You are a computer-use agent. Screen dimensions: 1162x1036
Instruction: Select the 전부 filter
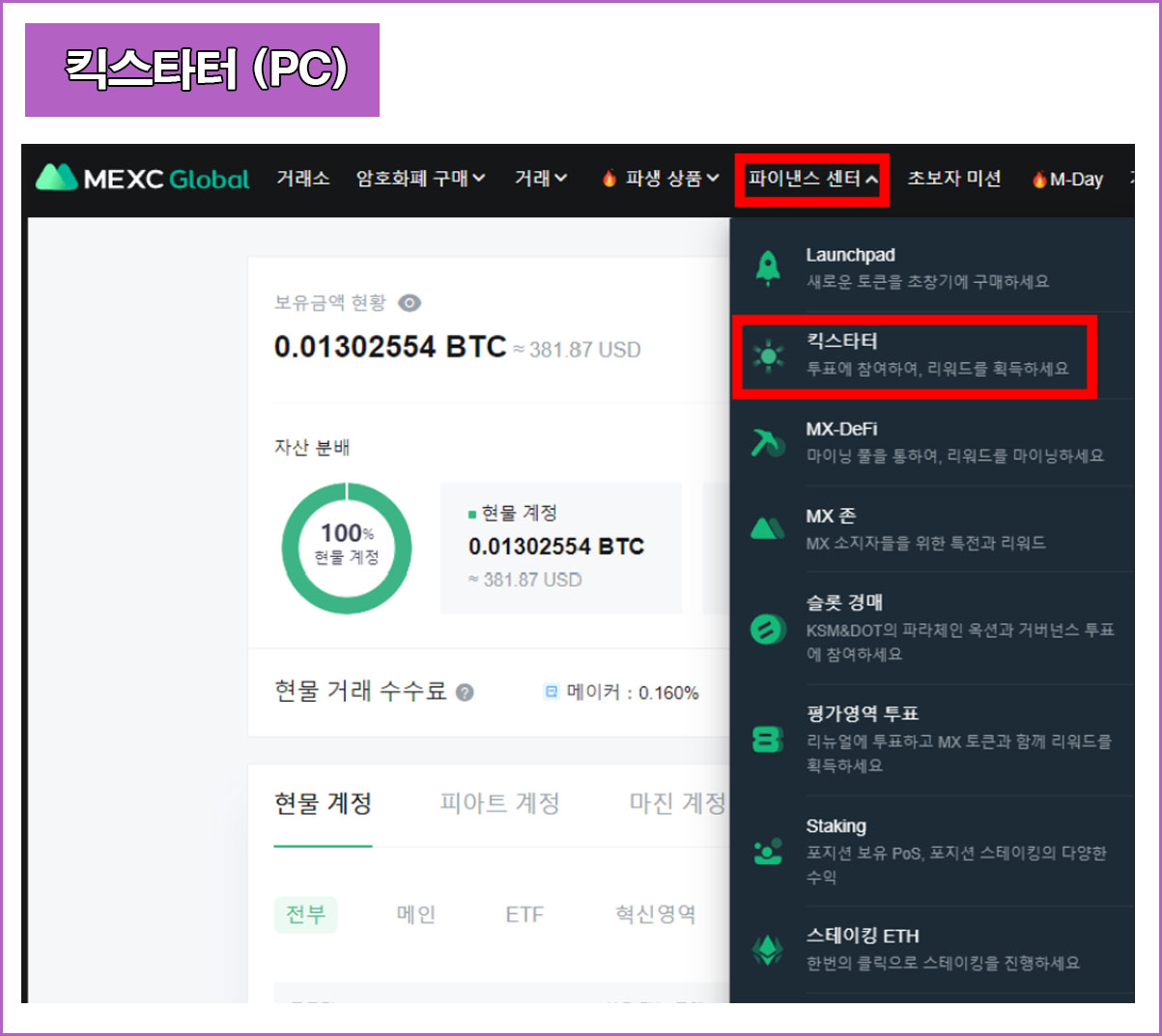[x=305, y=913]
